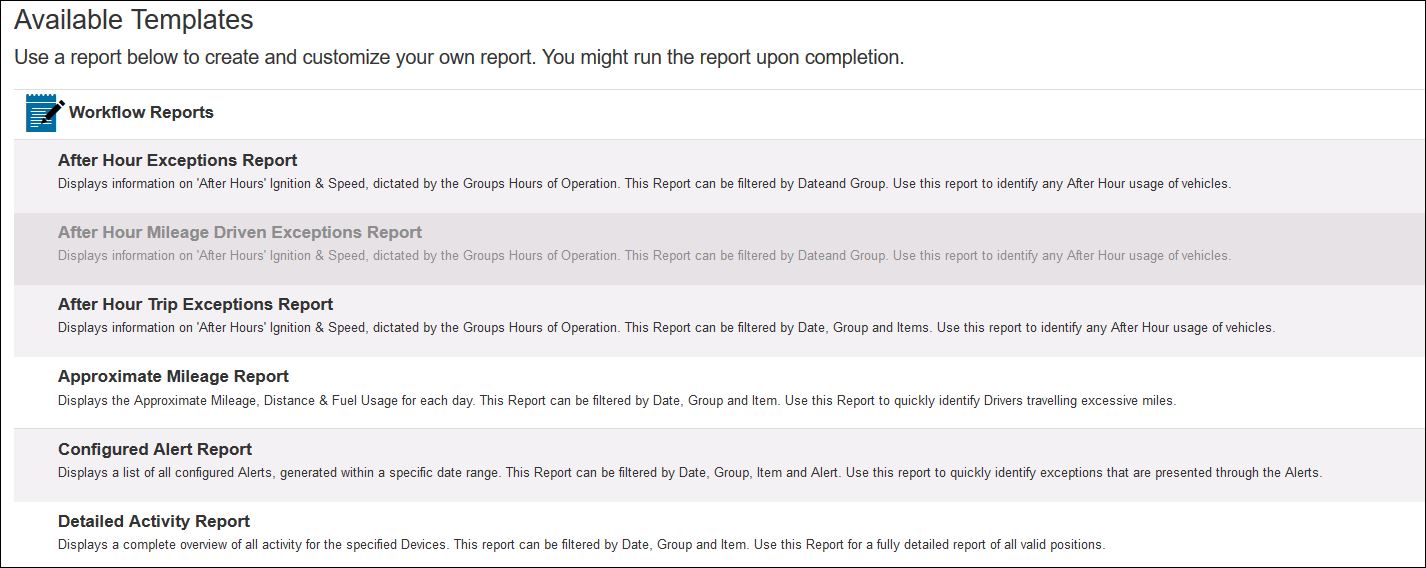Click the greyed description under After Hour Mileage Driven

[x=644, y=256]
